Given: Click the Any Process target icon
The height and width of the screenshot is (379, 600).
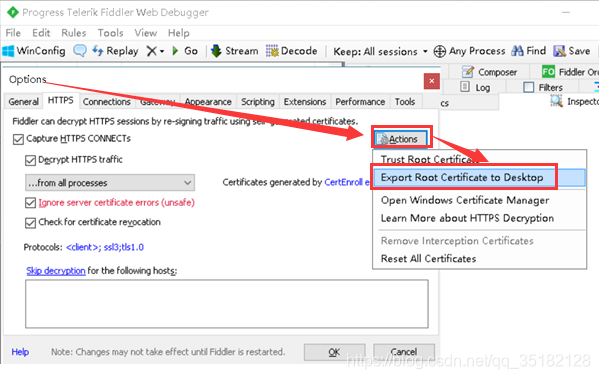Looking at the screenshot, I should click(x=440, y=51).
